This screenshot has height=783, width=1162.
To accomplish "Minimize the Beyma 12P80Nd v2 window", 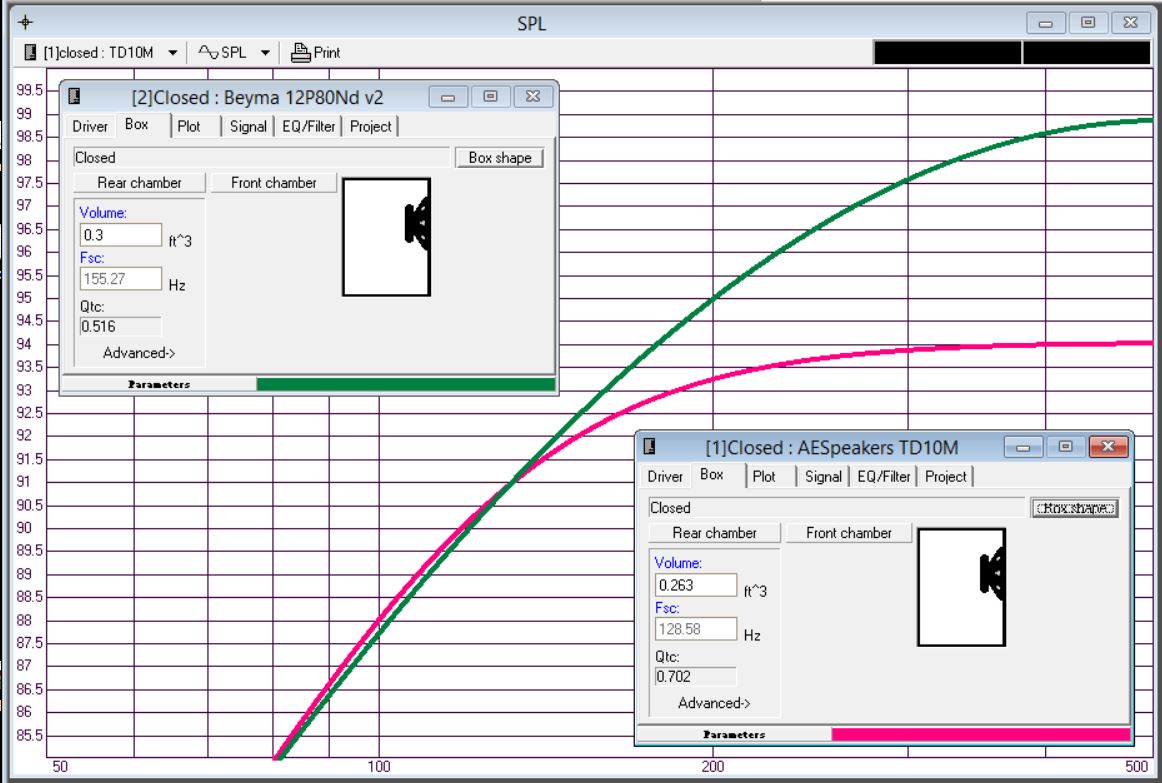I will pos(448,97).
